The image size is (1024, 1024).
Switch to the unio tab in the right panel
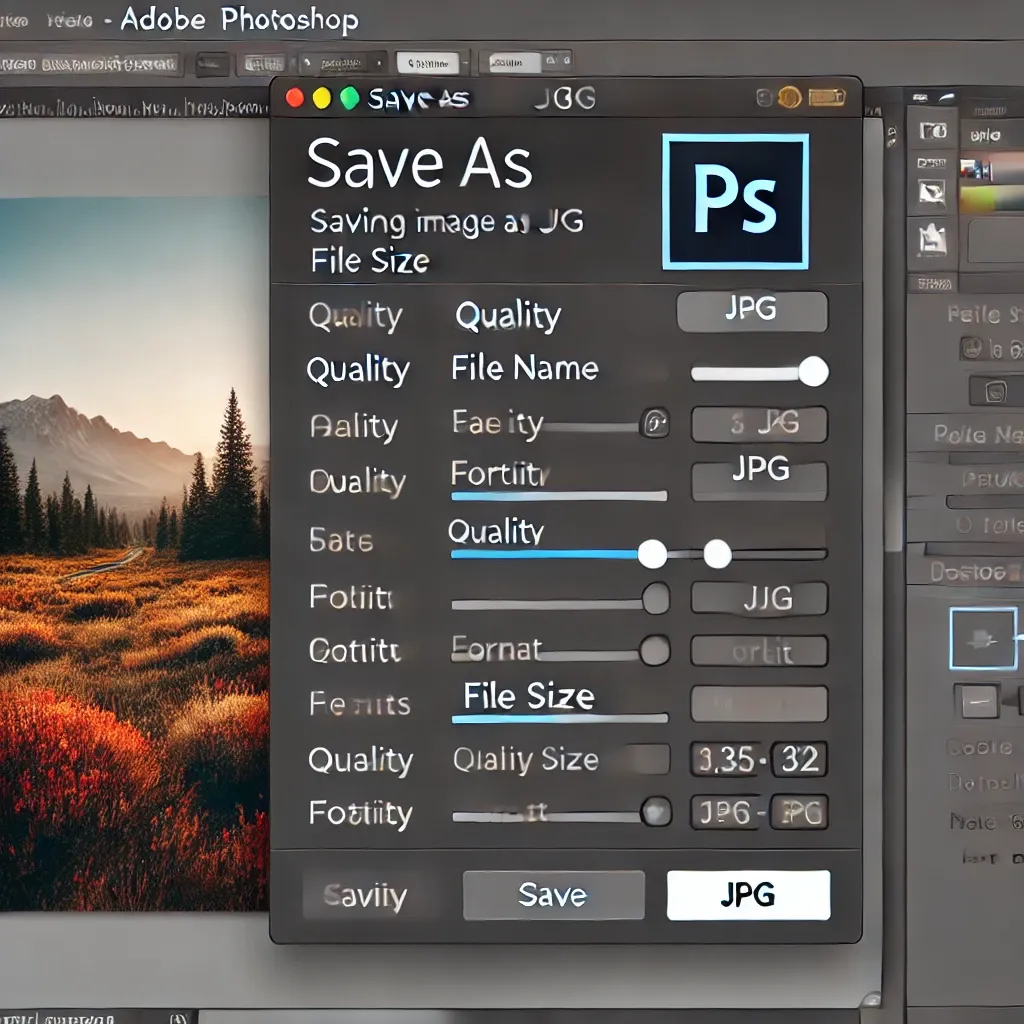(x=985, y=135)
